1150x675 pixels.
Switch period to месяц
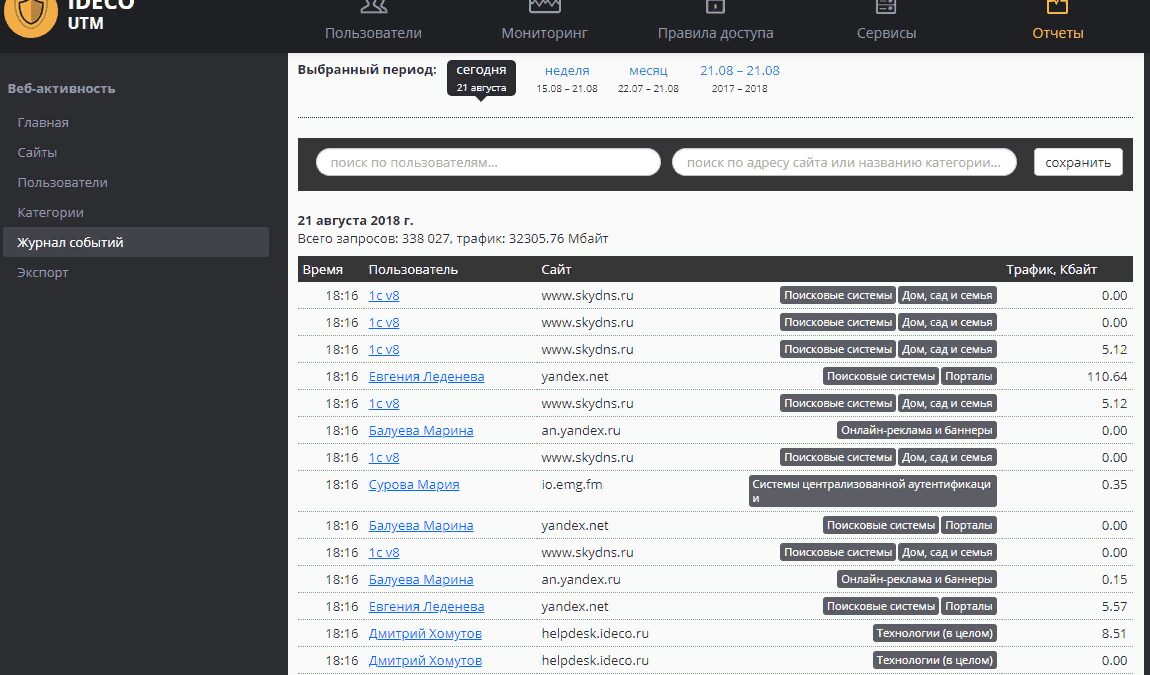(648, 71)
